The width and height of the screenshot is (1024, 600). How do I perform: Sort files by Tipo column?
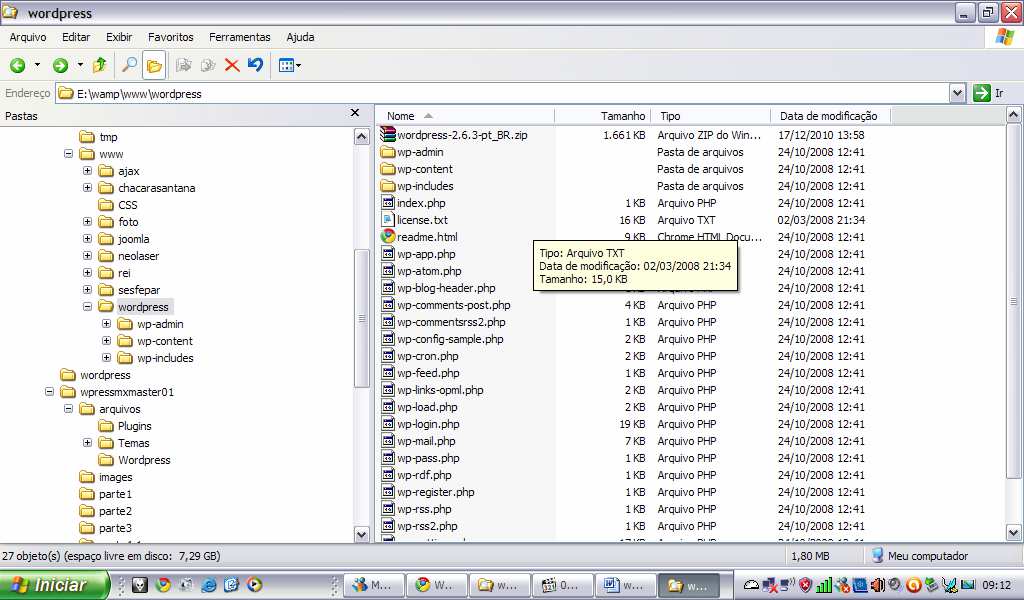(711, 116)
